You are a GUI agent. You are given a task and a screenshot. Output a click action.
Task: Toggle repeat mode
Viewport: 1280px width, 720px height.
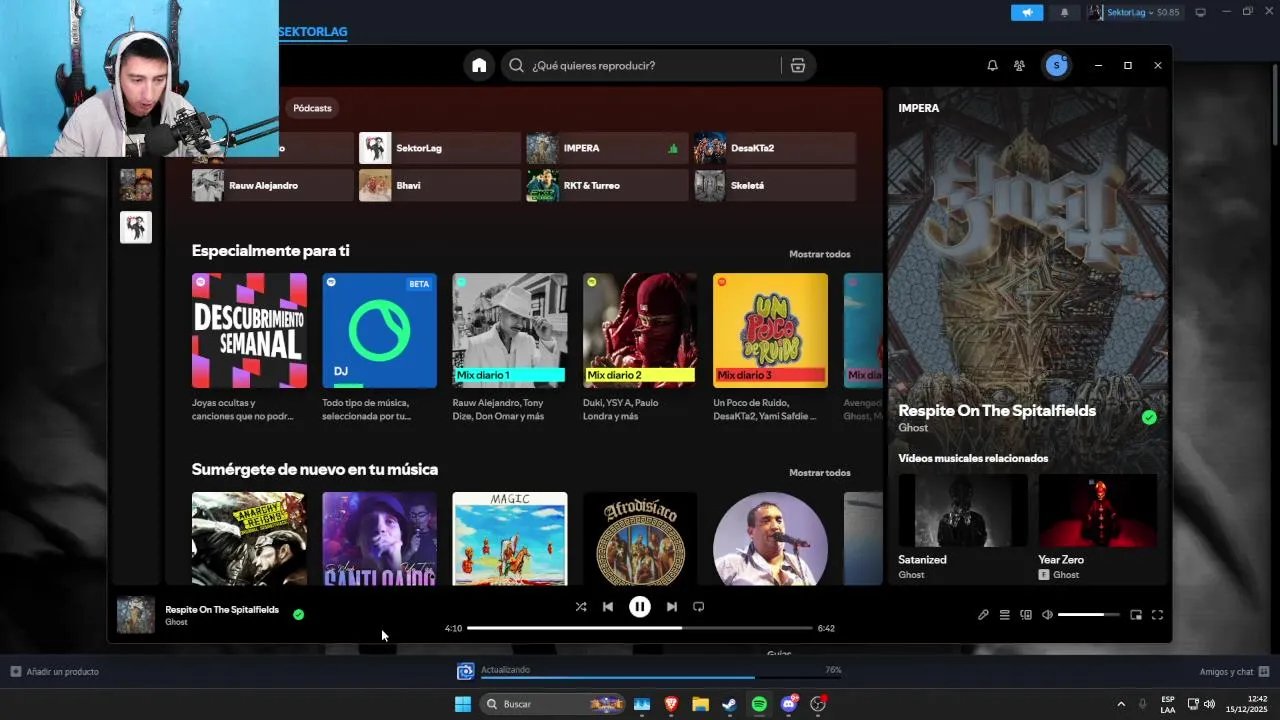pos(699,606)
